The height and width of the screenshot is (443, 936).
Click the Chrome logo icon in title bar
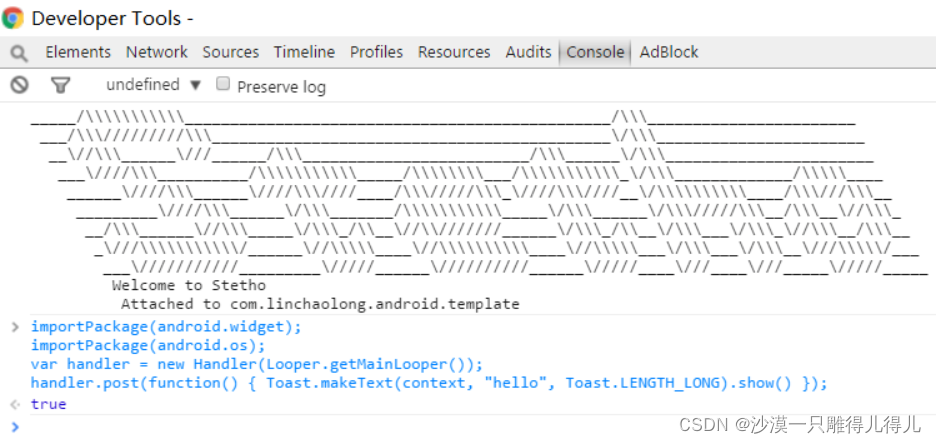point(13,18)
